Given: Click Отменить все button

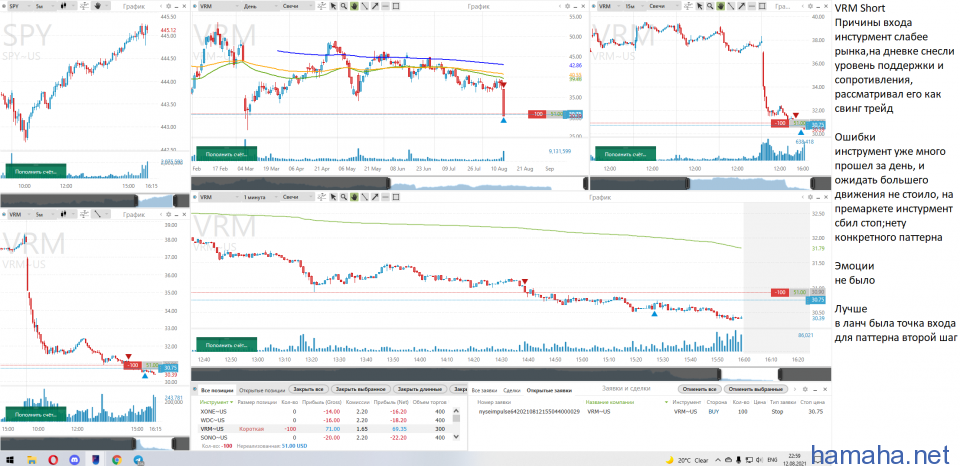Looking at the screenshot, I should 700,389.
